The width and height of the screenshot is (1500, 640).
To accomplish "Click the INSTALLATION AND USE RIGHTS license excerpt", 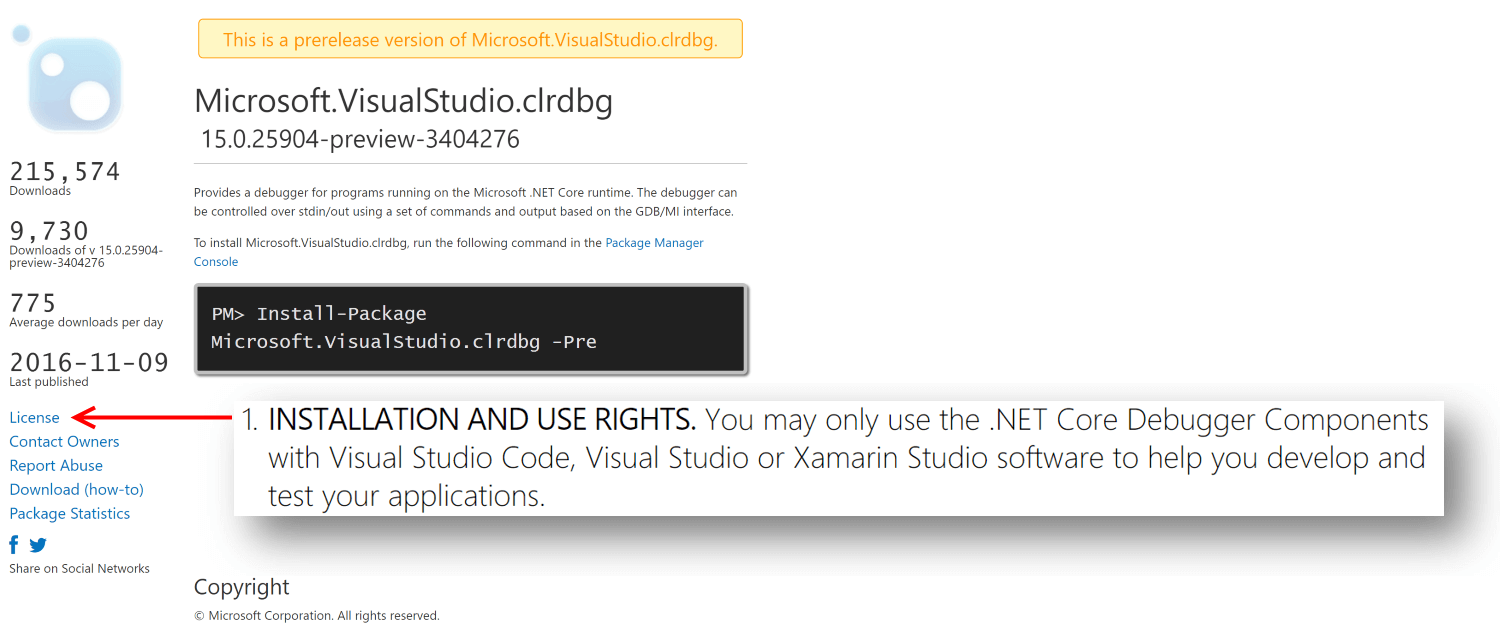I will point(839,458).
